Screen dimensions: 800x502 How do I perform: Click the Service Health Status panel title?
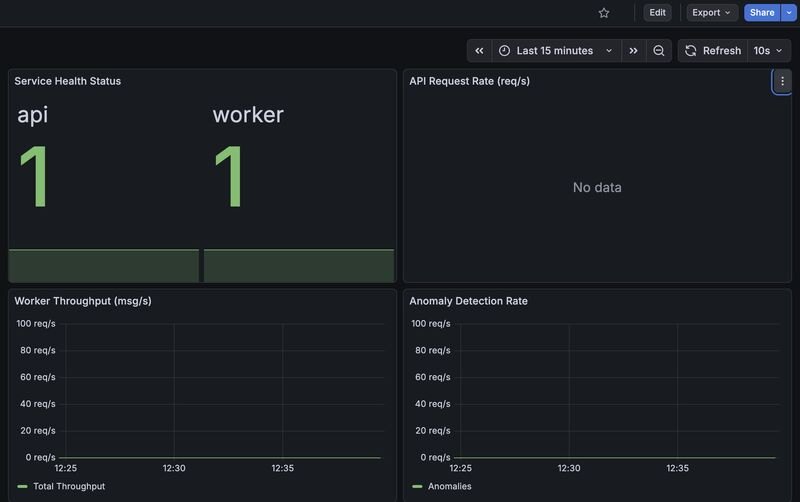67,81
